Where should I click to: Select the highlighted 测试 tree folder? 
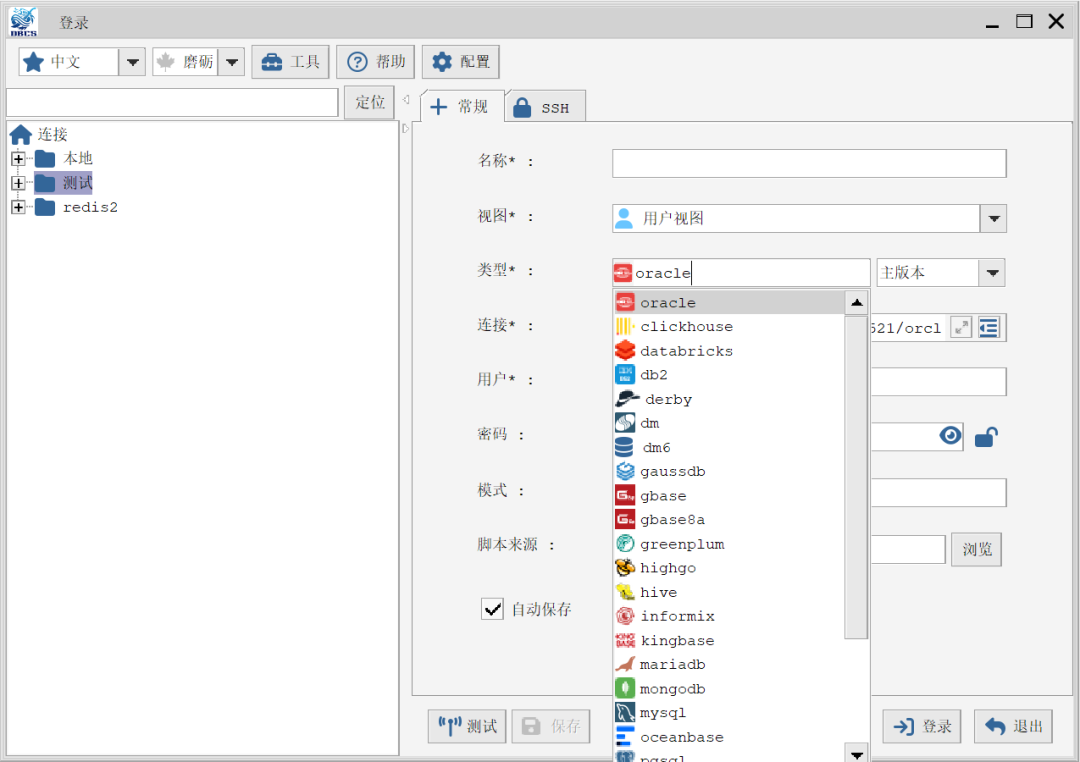point(63,183)
